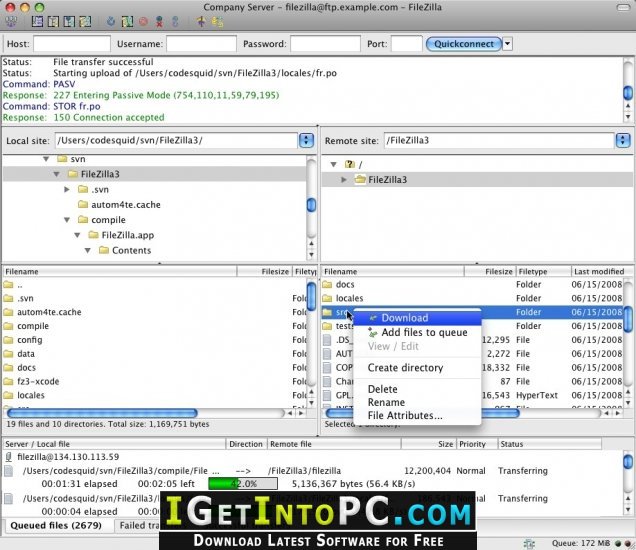This screenshot has height=550, width=636.
Task: Click the Quickconnect button
Action: click(x=464, y=44)
